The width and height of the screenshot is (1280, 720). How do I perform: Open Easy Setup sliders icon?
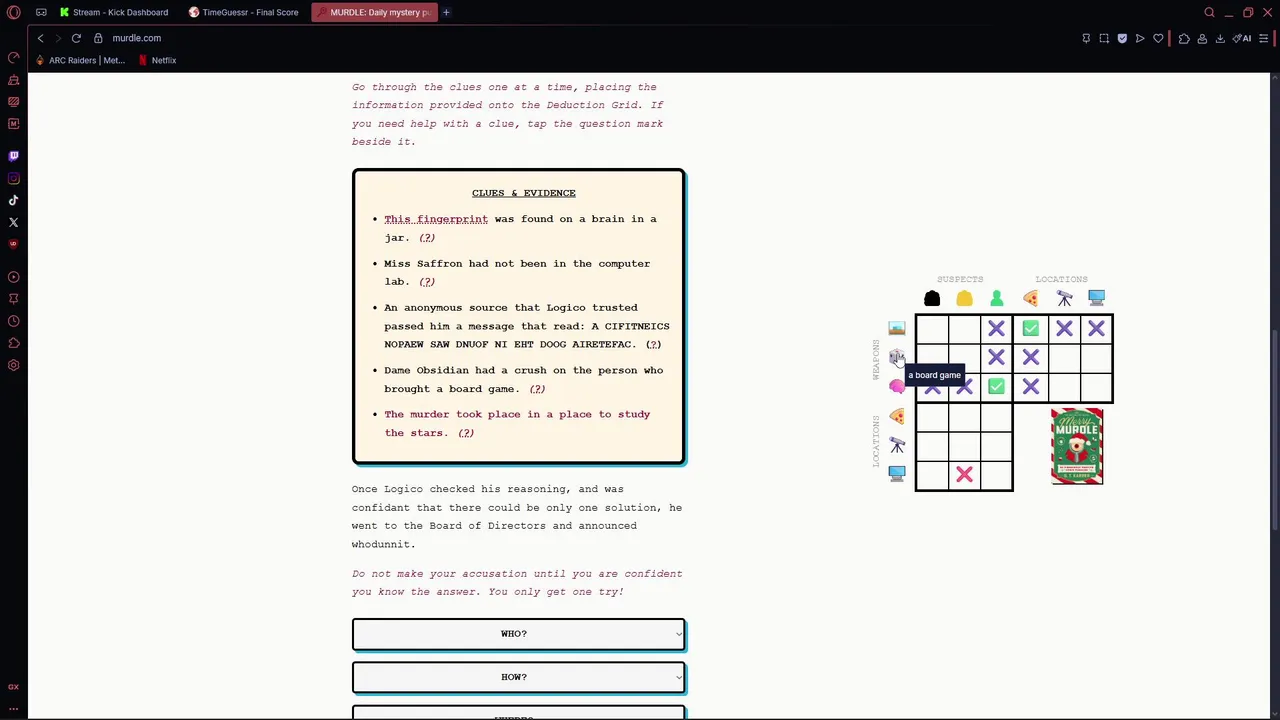point(1264,38)
